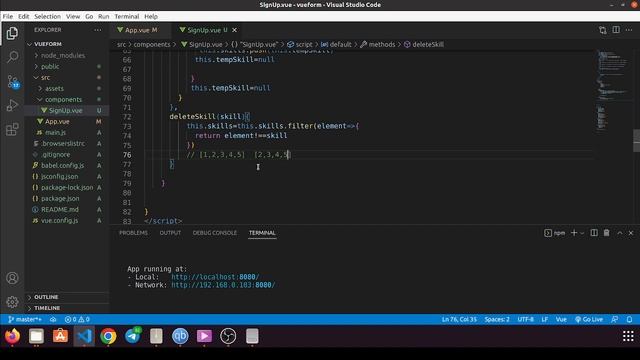Open the View menu
This screenshot has height=360, width=640.
[x=73, y=16]
